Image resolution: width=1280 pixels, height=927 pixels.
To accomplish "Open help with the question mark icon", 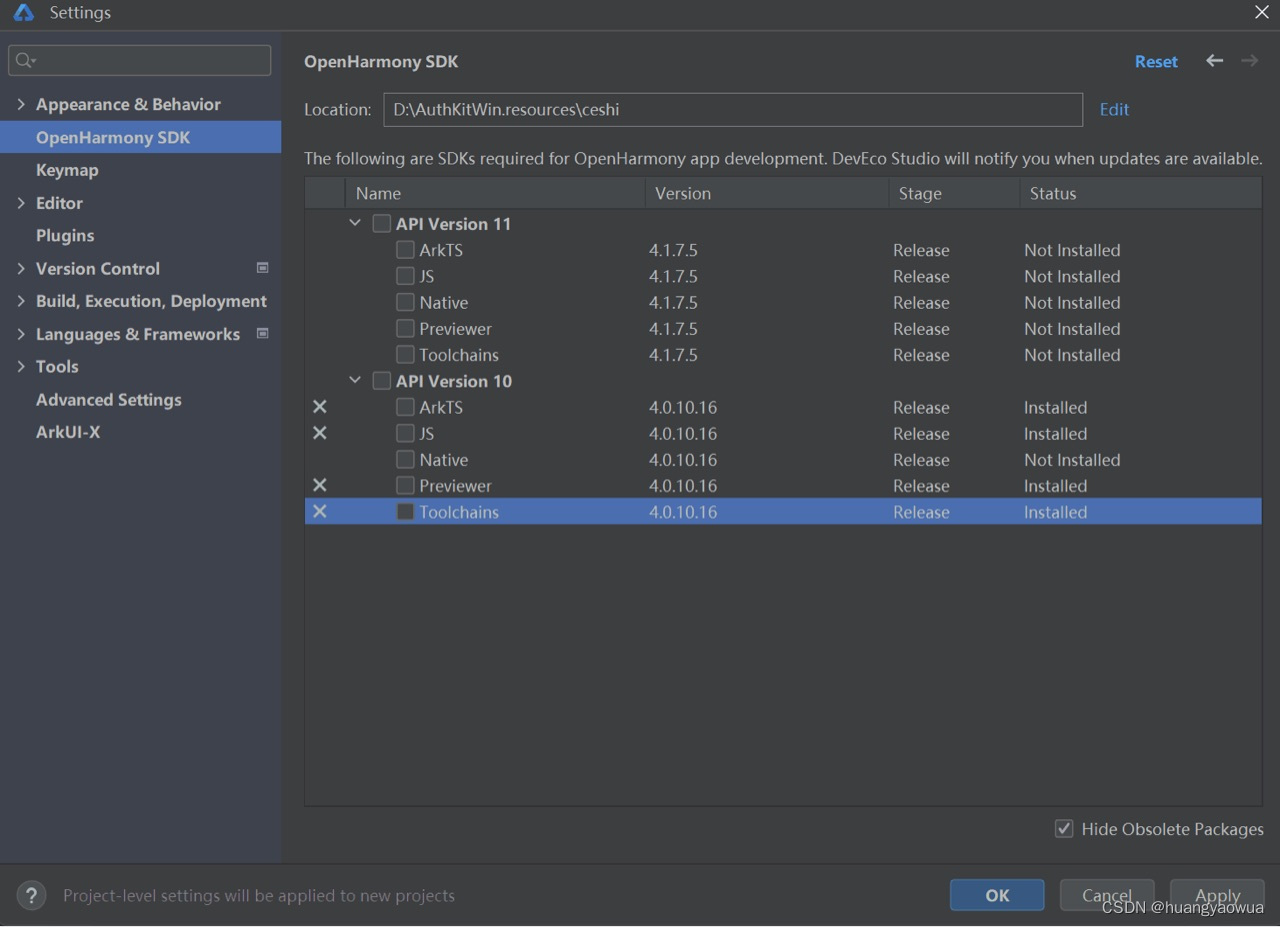I will pyautogui.click(x=32, y=895).
